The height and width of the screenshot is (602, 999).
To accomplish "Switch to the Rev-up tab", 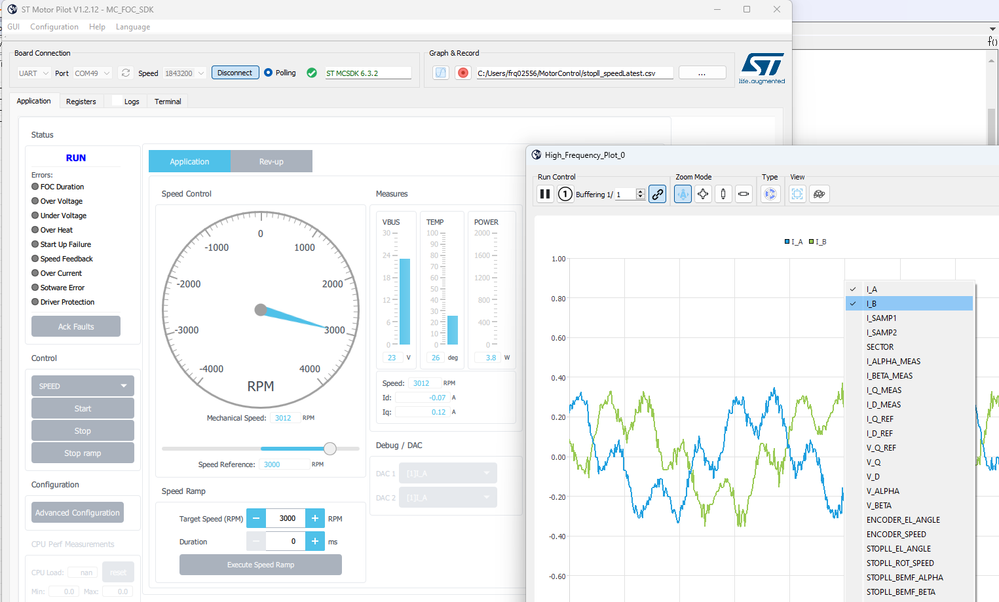I will tap(271, 161).
